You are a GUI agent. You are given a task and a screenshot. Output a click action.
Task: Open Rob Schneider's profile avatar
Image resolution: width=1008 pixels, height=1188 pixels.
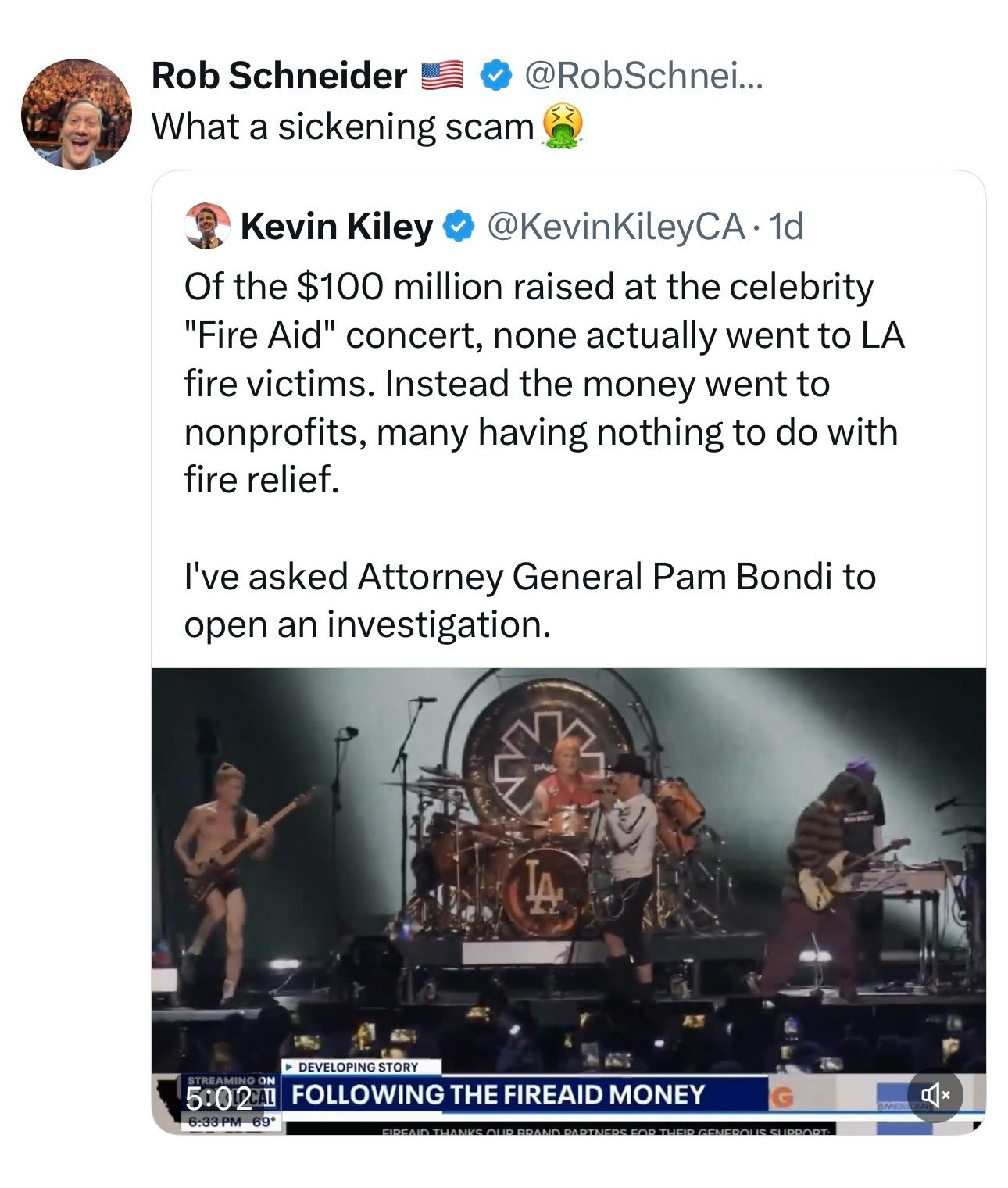point(77,113)
